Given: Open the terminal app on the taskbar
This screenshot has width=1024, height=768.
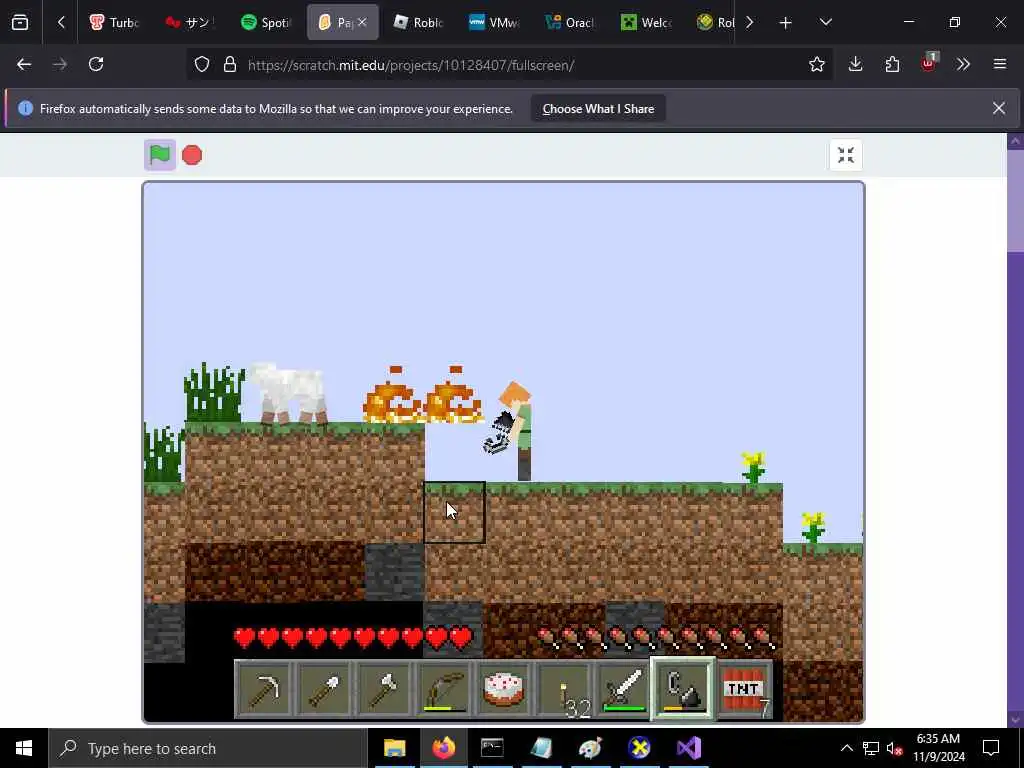Looking at the screenshot, I should [x=492, y=748].
